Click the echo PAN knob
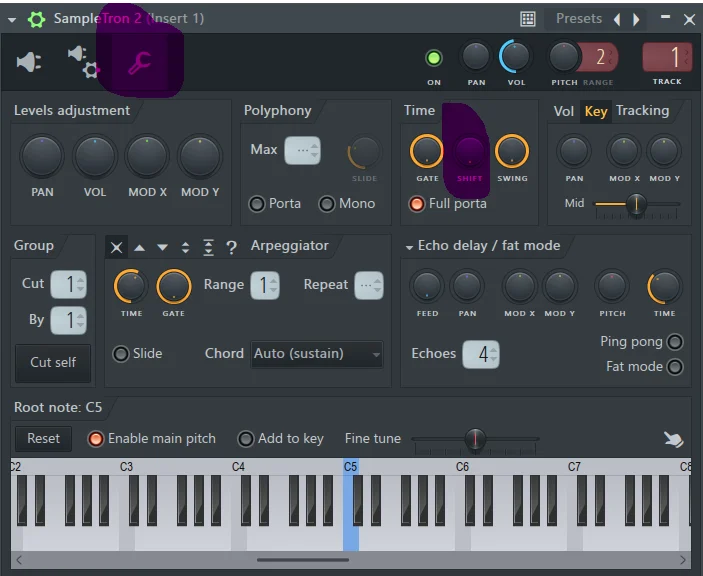The image size is (703, 576). [467, 286]
